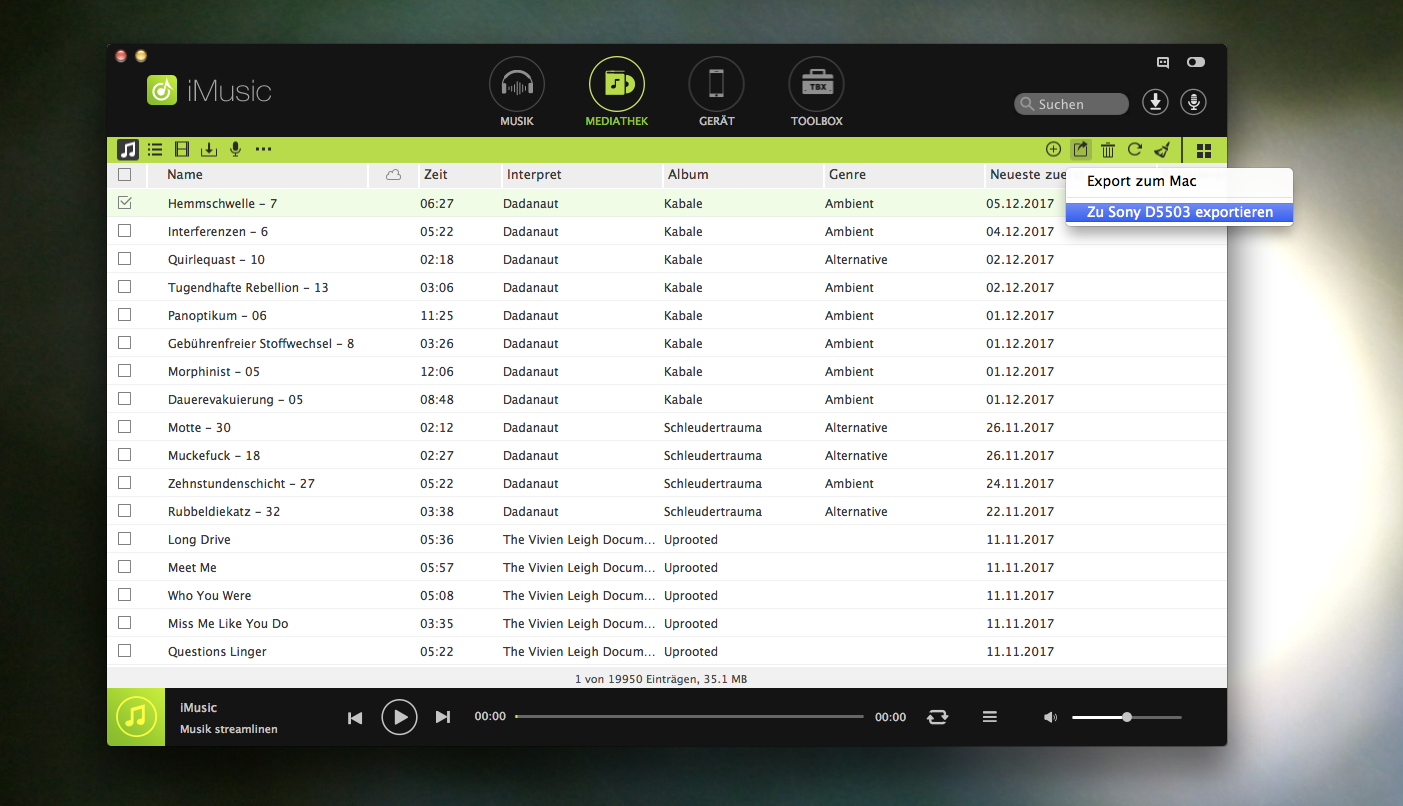Image resolution: width=1403 pixels, height=806 pixels.
Task: Sort by the Zeit column header
Action: click(459, 175)
